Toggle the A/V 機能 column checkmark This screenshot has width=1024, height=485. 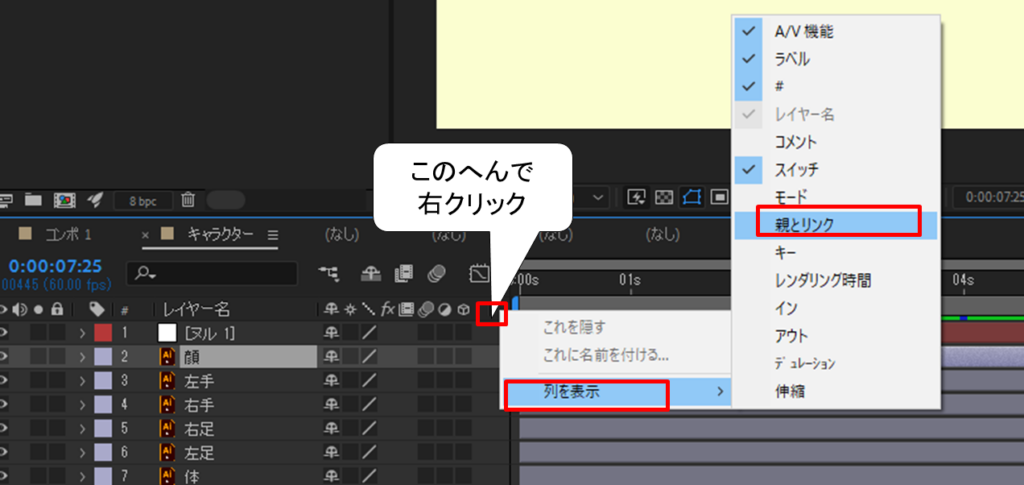747,31
